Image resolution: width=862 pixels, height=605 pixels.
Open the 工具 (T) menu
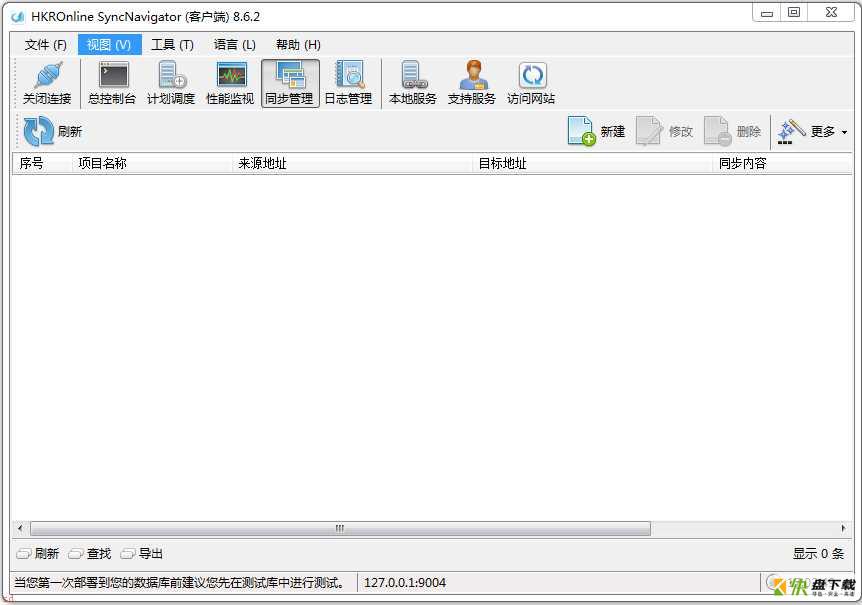click(173, 45)
